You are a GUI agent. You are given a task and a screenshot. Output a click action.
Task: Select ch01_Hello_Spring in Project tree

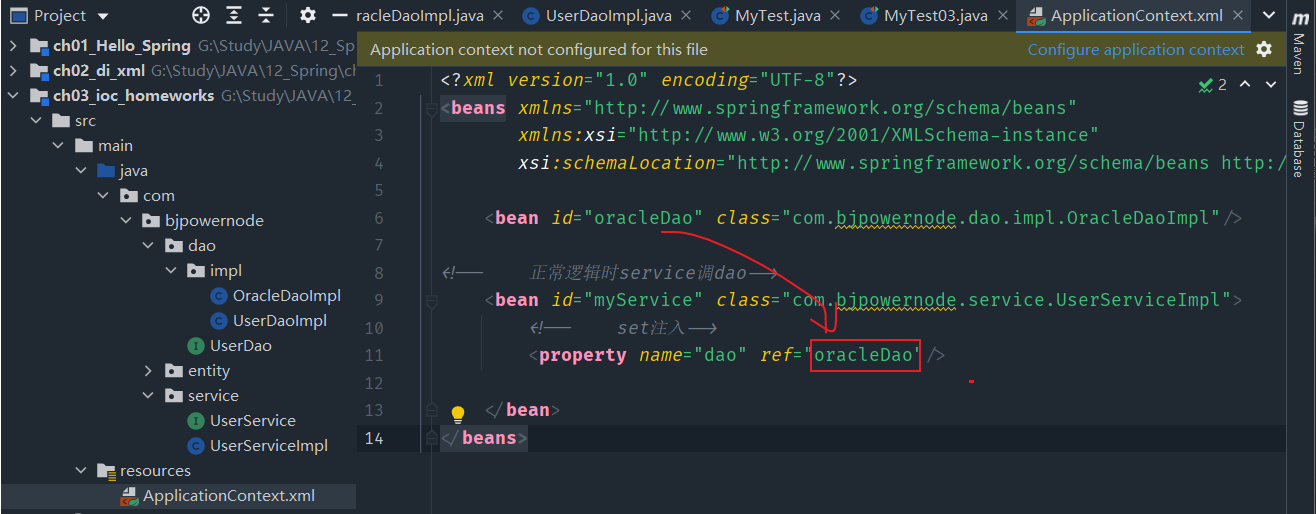[122, 46]
